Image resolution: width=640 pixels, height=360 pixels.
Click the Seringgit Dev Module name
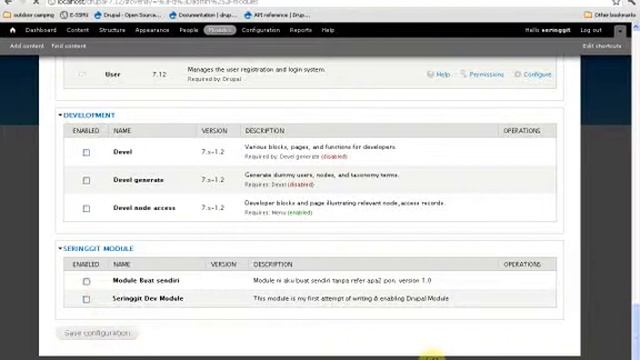coord(148,299)
